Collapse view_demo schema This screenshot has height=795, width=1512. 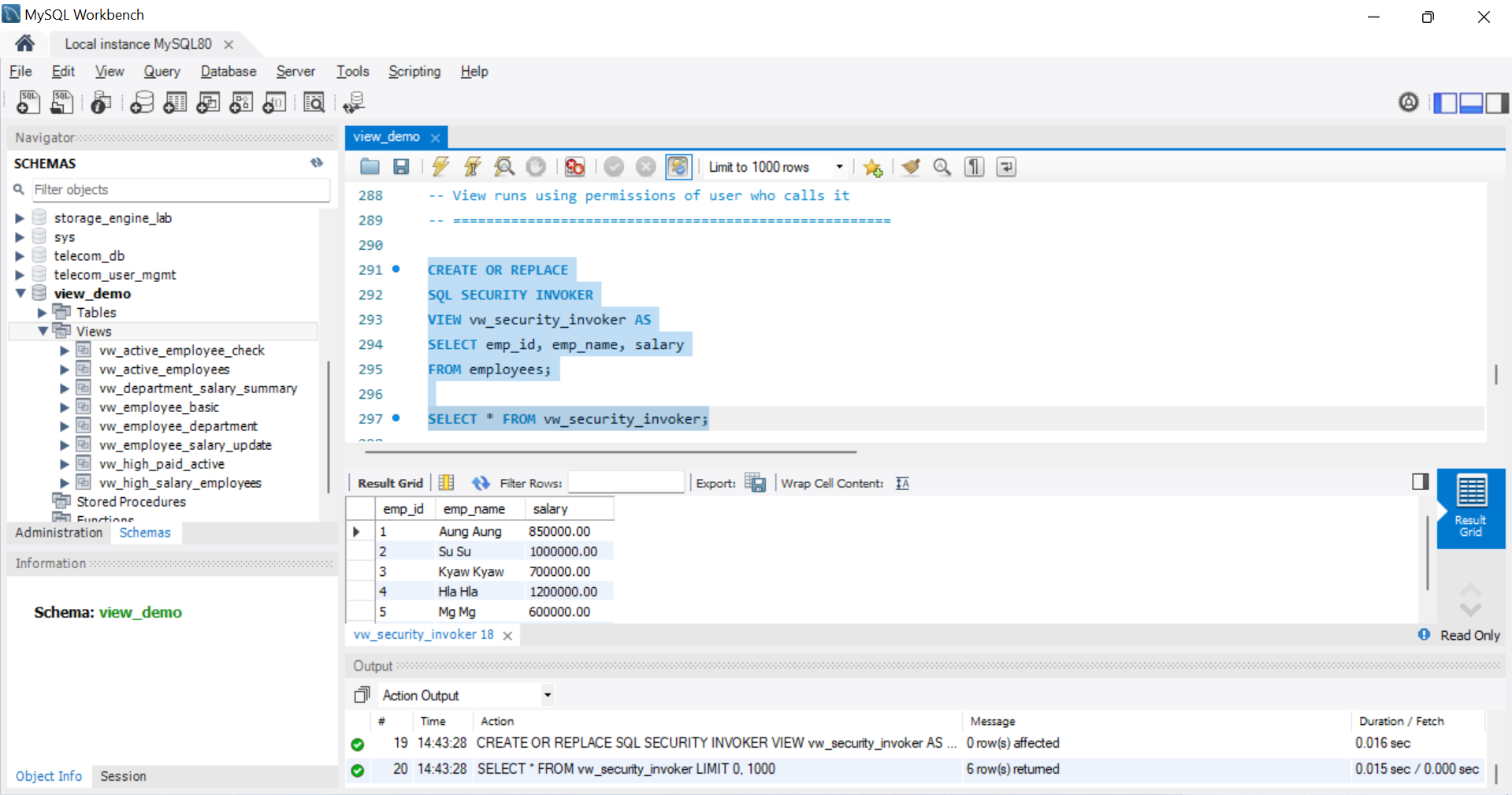tap(20, 293)
